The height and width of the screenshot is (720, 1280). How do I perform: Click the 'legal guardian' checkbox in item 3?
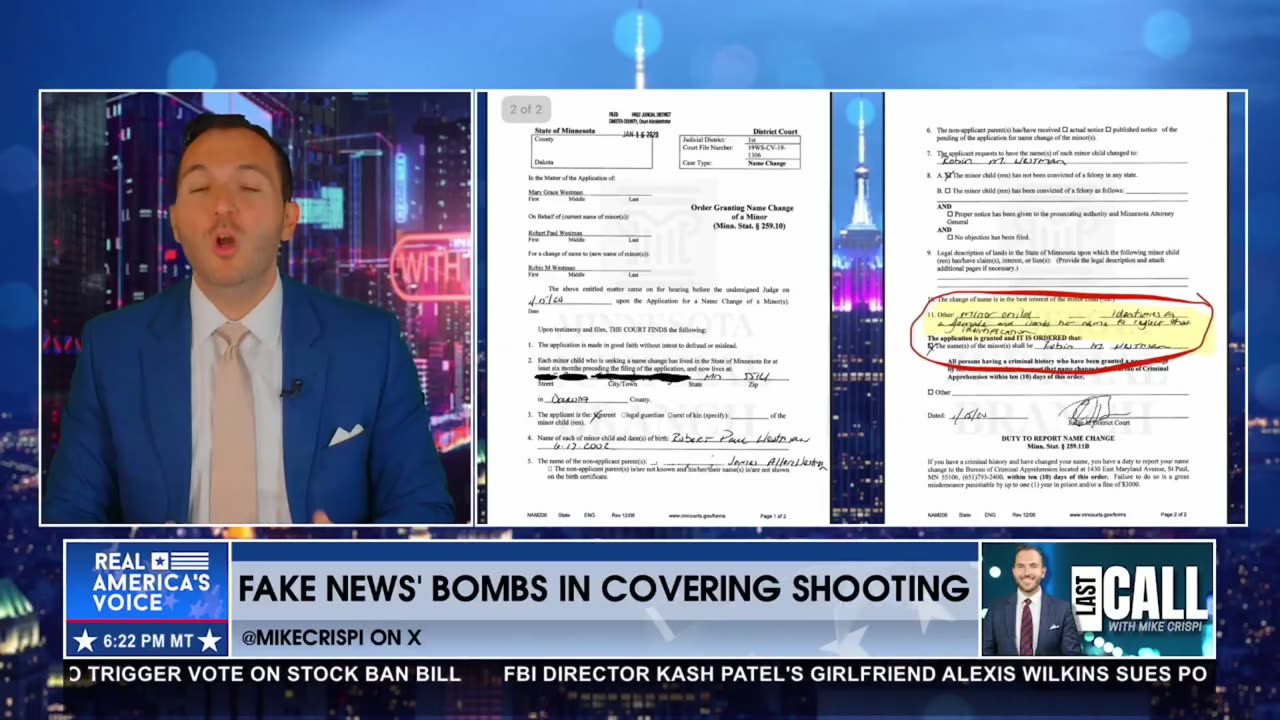[624, 415]
